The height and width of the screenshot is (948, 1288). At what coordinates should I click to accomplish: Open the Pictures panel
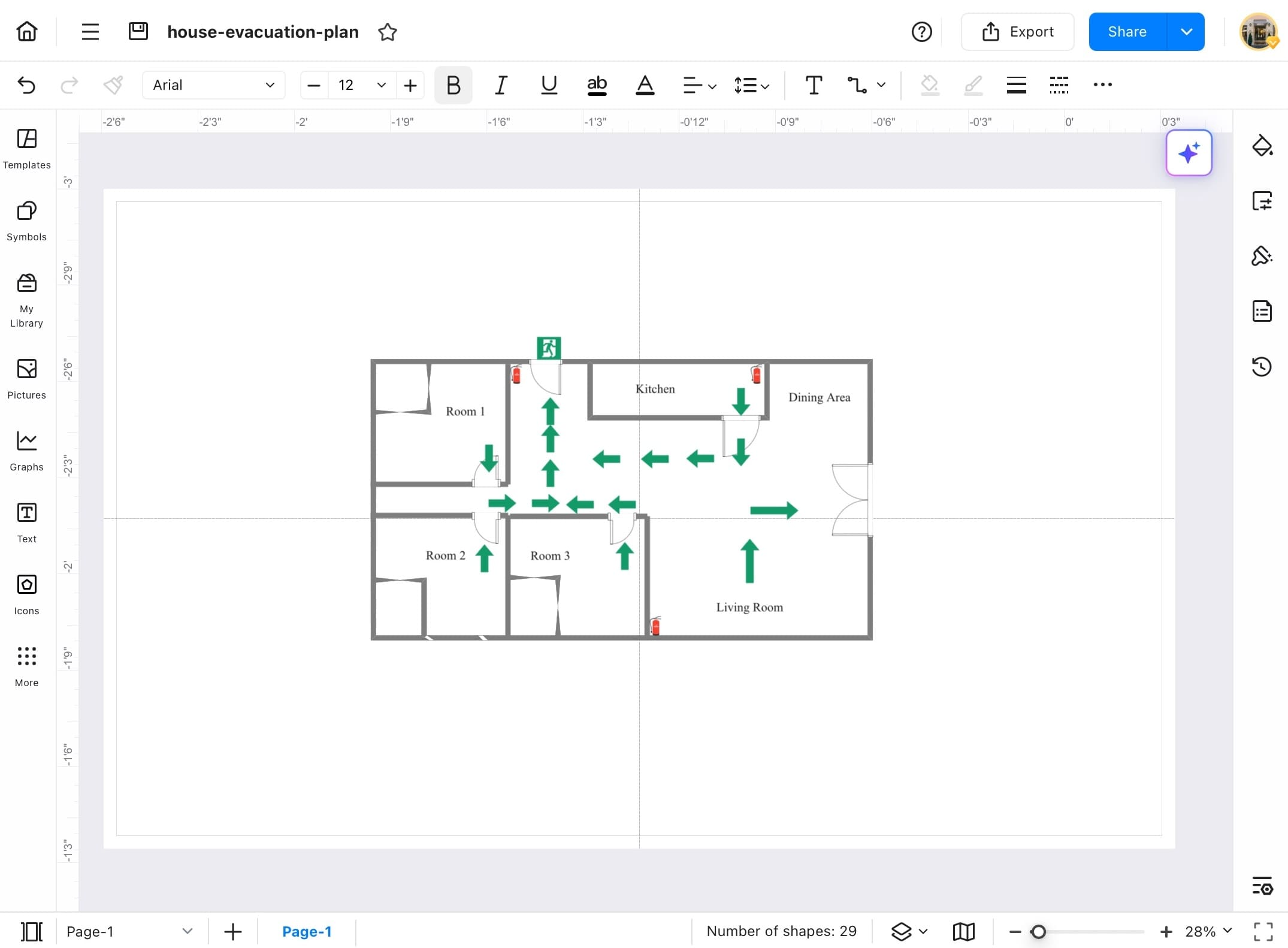click(x=26, y=378)
